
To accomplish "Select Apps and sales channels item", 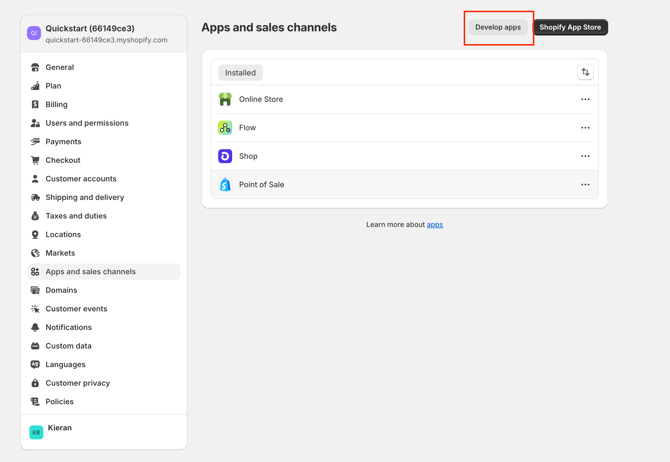I will 104,272.
